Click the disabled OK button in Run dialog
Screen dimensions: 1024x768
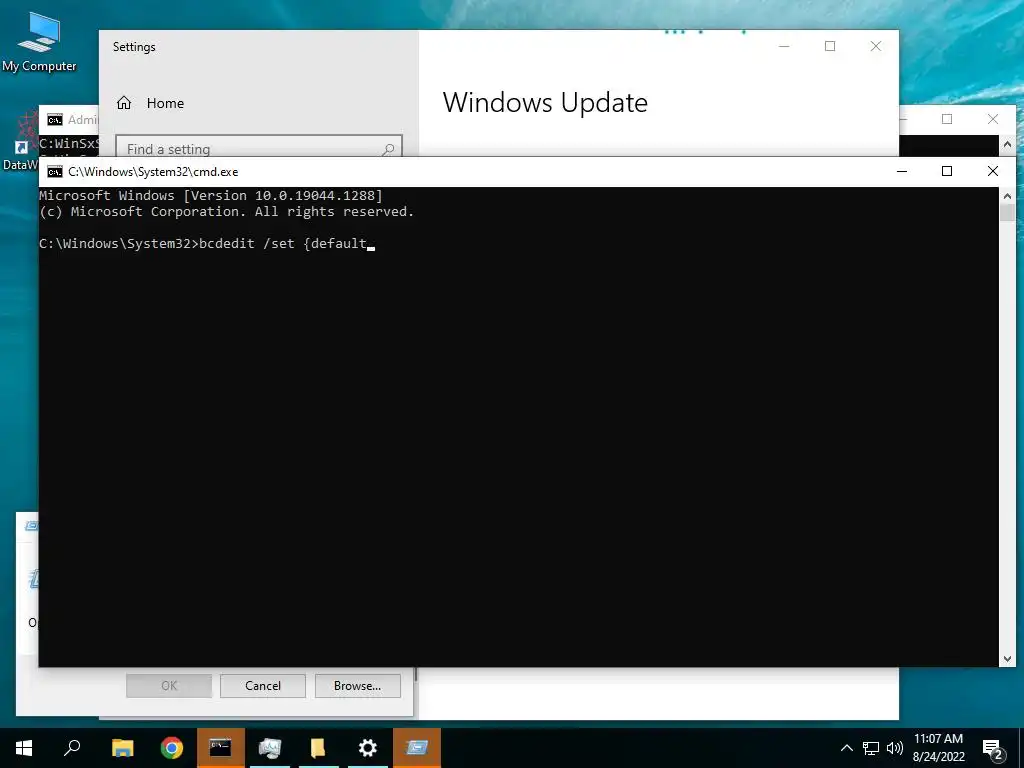[x=168, y=686]
